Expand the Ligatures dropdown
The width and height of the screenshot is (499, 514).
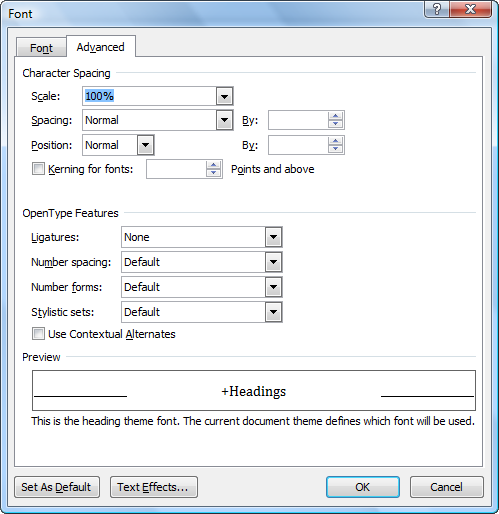273,237
